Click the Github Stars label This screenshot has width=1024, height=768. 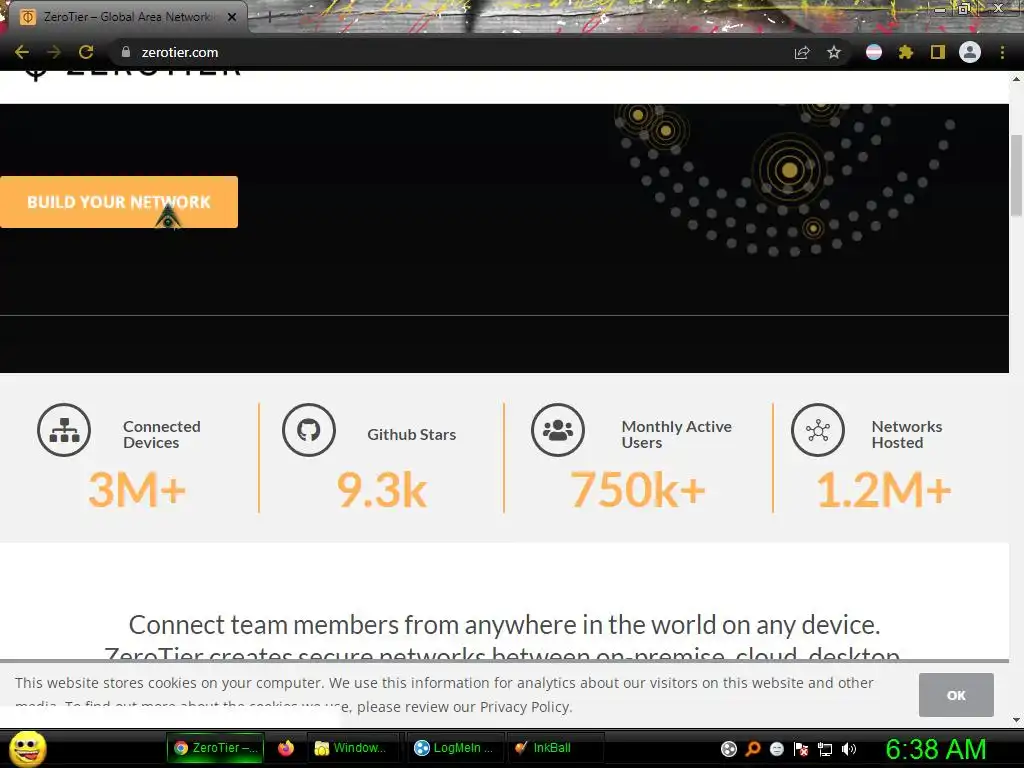[x=411, y=434]
